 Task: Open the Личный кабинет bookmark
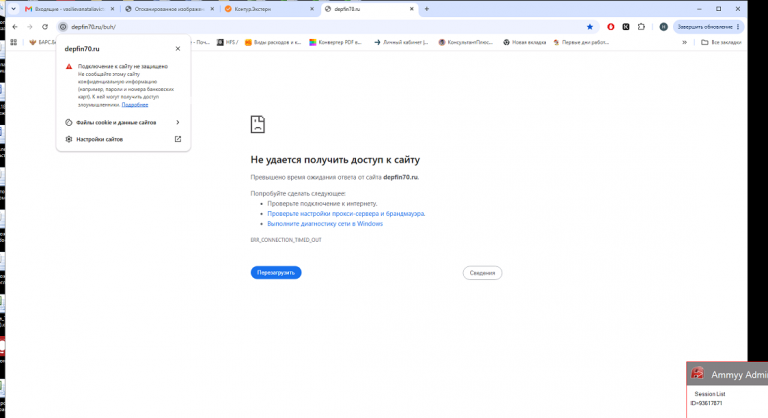[401, 42]
